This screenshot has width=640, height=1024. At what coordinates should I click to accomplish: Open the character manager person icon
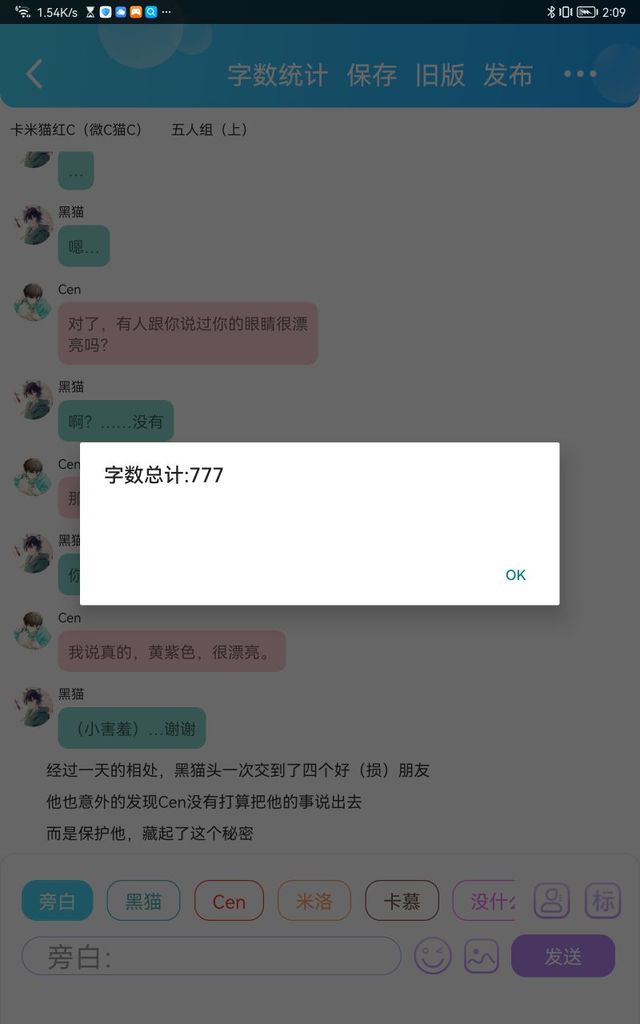point(552,901)
